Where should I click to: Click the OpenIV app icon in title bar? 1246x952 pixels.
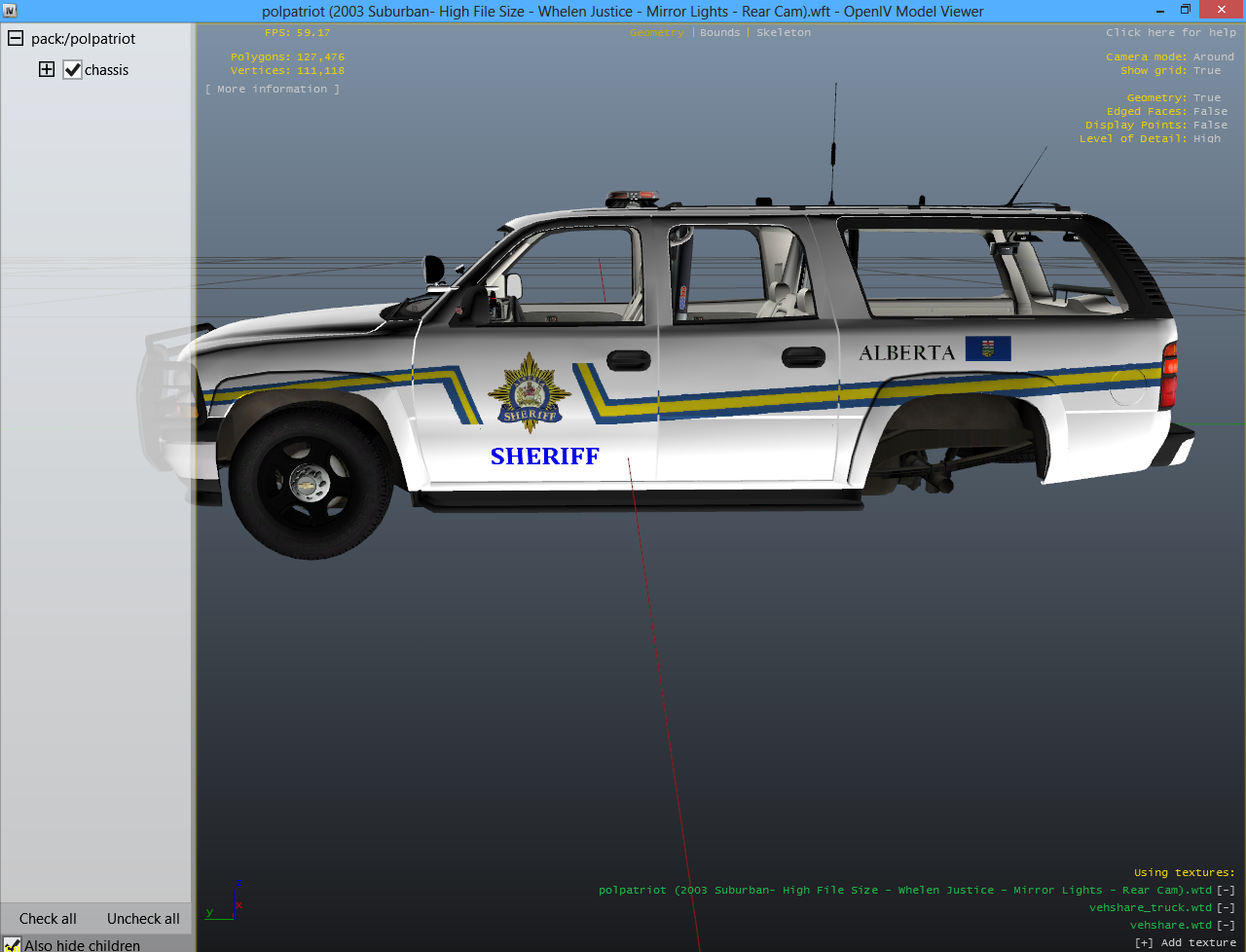[11, 12]
